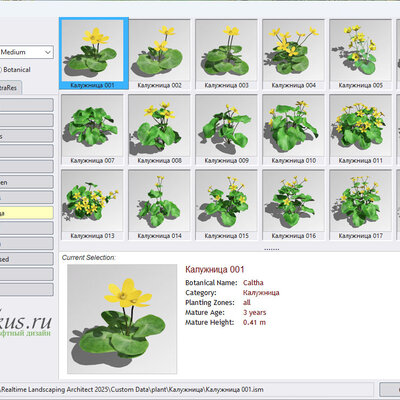400x400 pixels.
Task: Select the Калужница 002 plant thumbnail
Action: click(159, 54)
